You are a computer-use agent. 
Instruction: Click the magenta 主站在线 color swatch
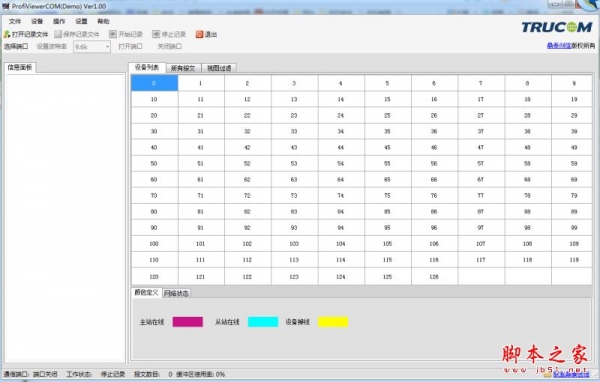tap(188, 322)
